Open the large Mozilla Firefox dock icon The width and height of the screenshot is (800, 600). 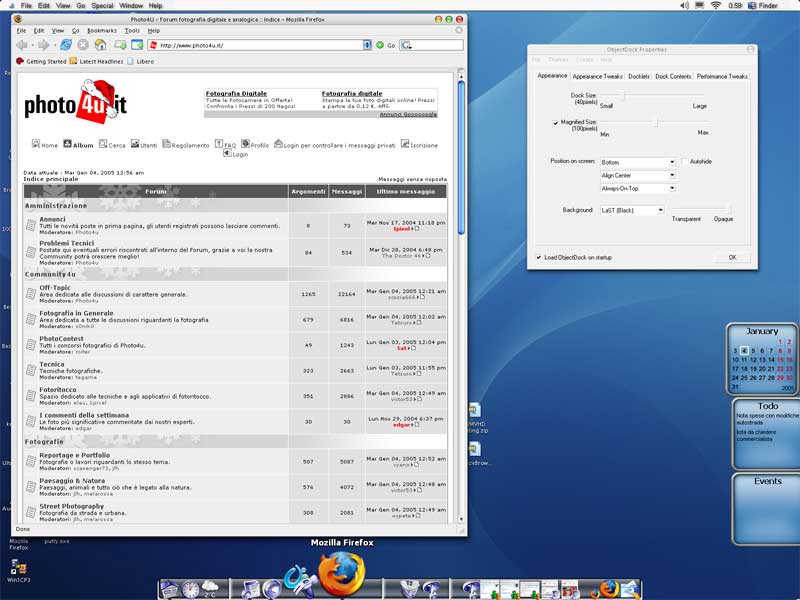pyautogui.click(x=341, y=574)
